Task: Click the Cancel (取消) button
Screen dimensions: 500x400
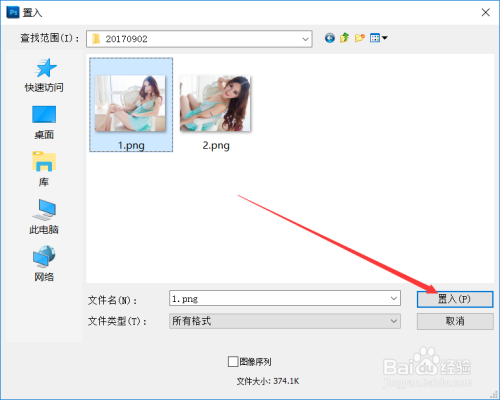Action: (455, 321)
